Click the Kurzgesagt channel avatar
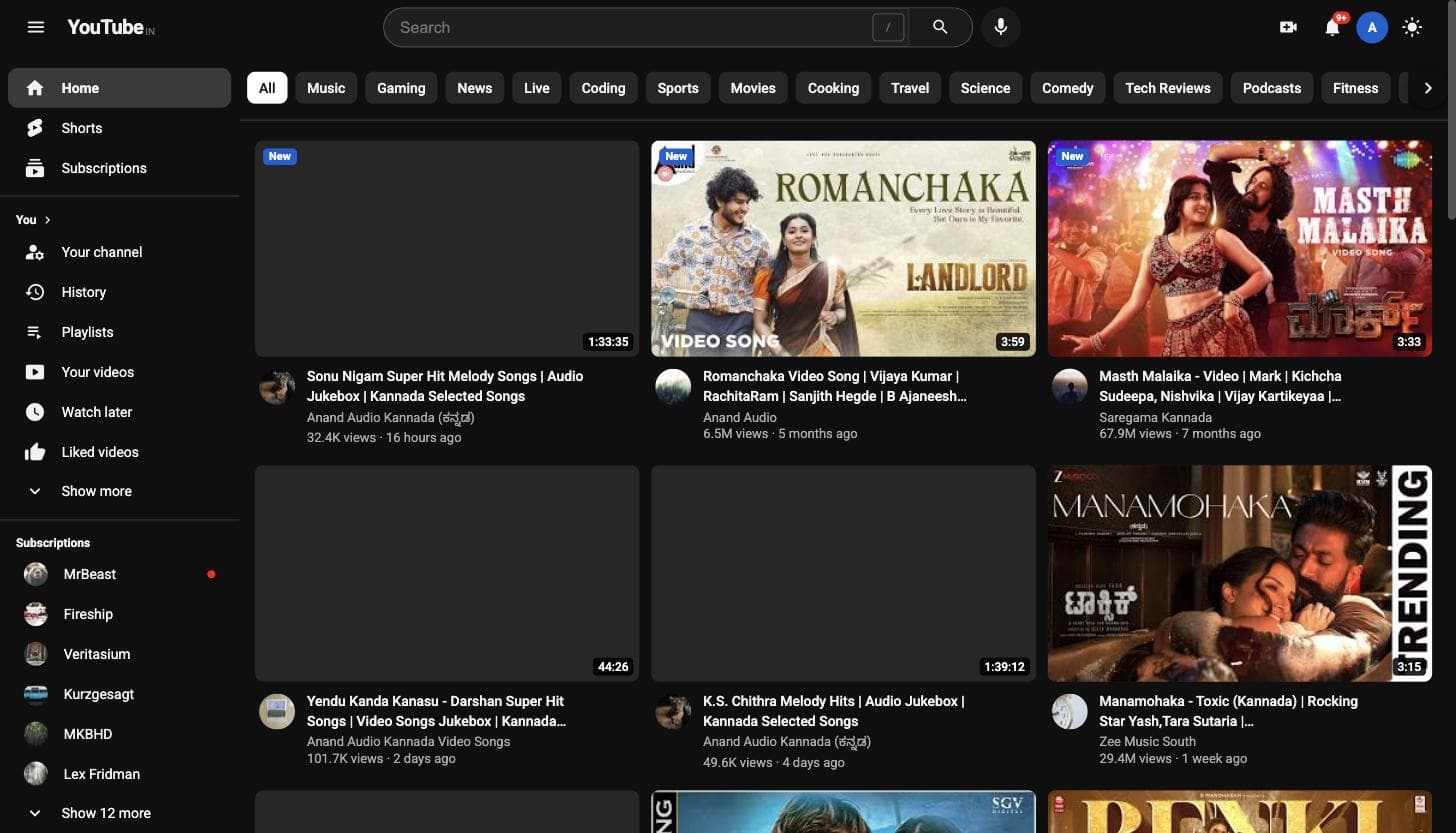The height and width of the screenshot is (833, 1456). (35, 694)
